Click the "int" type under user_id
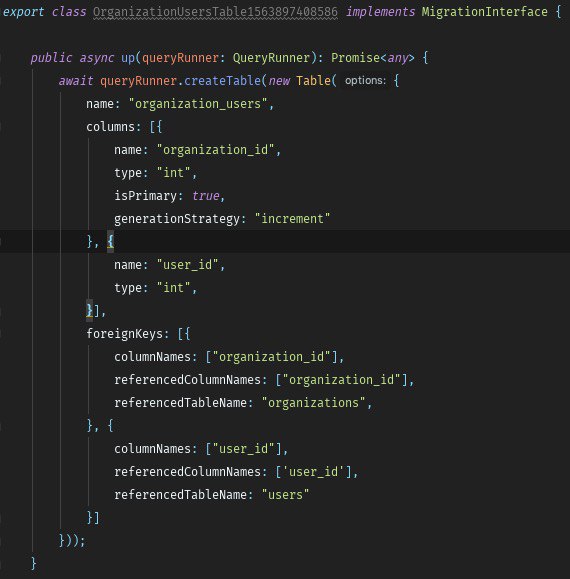Viewport: 570px width, 579px height. tap(174, 288)
